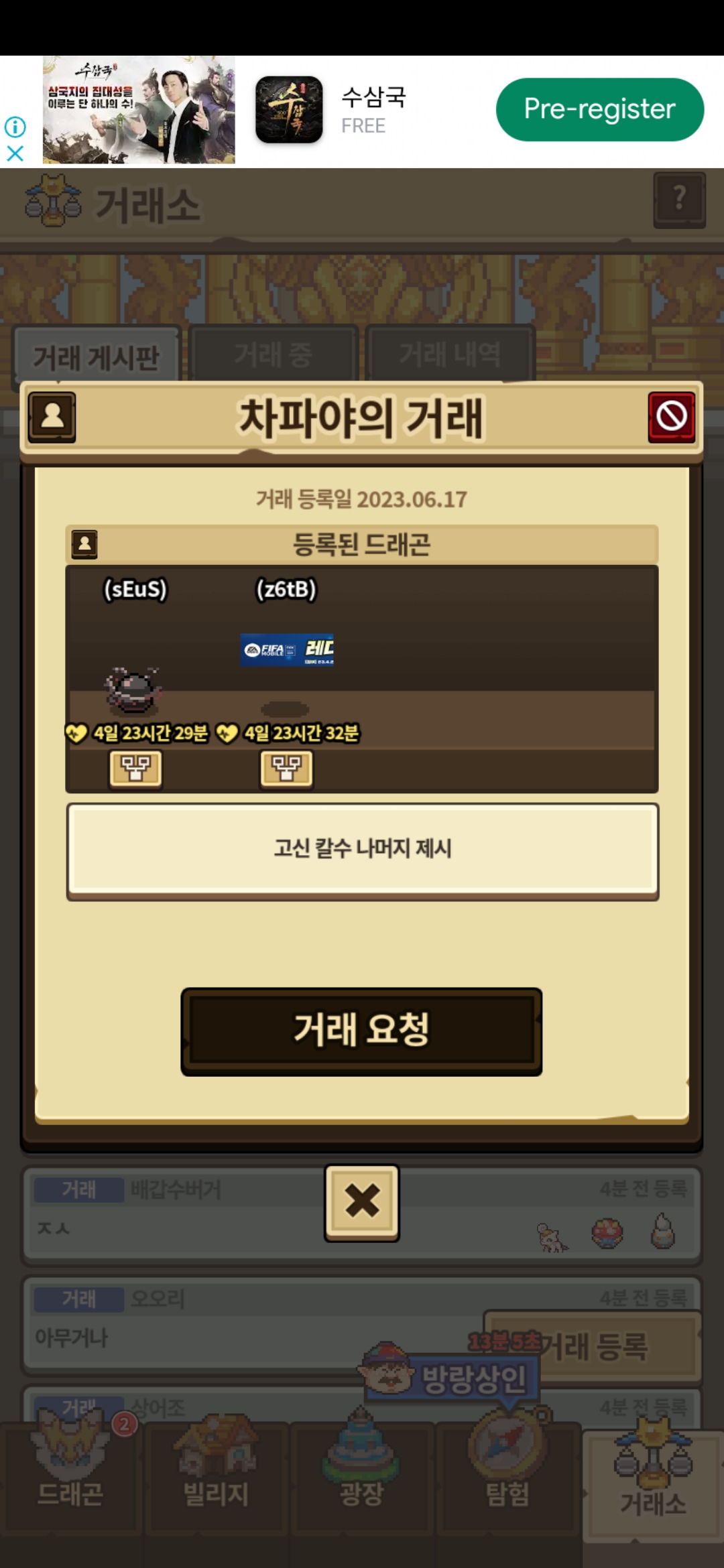This screenshot has width=724, height=1568.
Task: Open the help question mark icon
Action: tap(679, 200)
